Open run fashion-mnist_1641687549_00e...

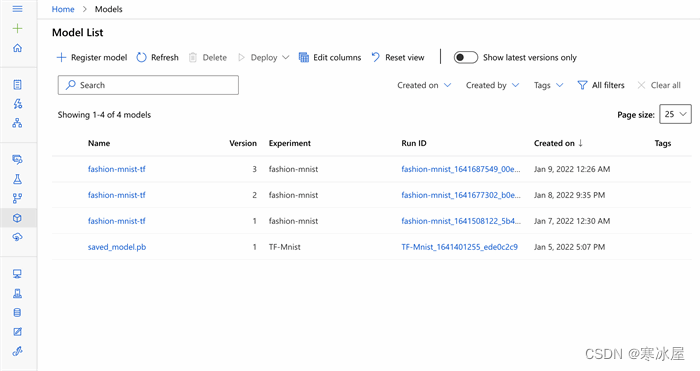(461, 169)
